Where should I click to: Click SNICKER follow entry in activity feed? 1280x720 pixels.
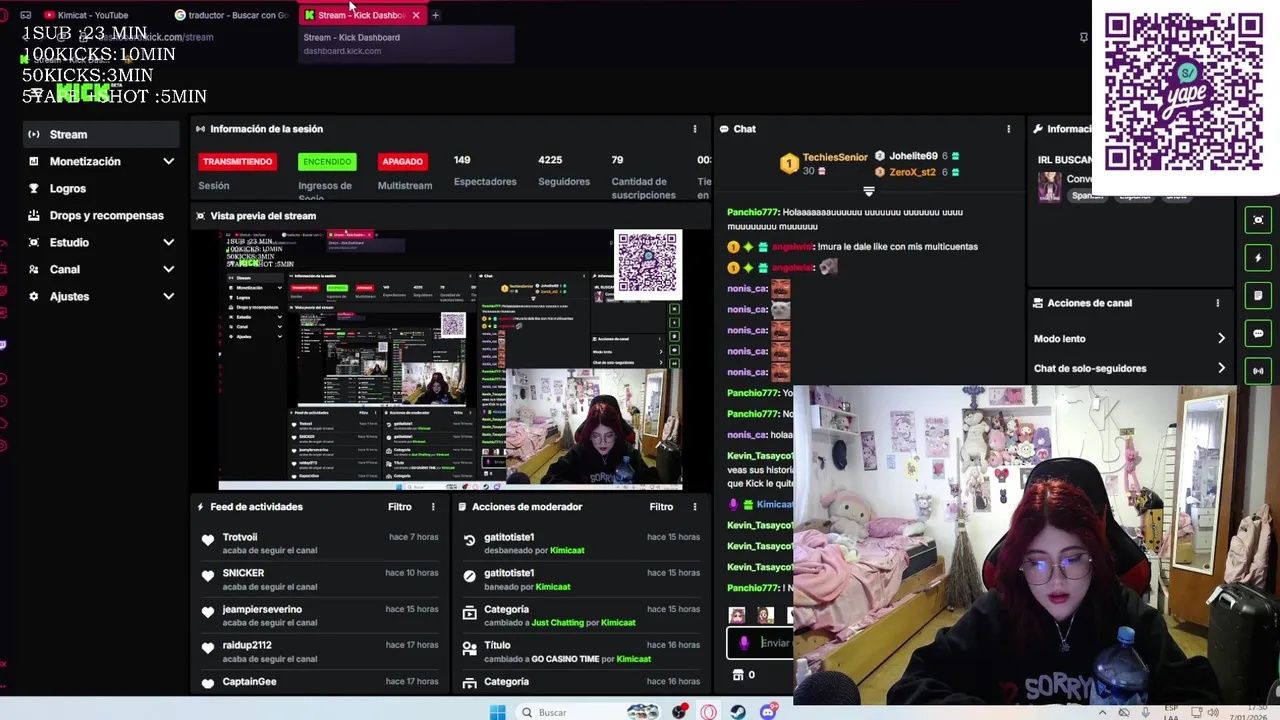point(320,579)
